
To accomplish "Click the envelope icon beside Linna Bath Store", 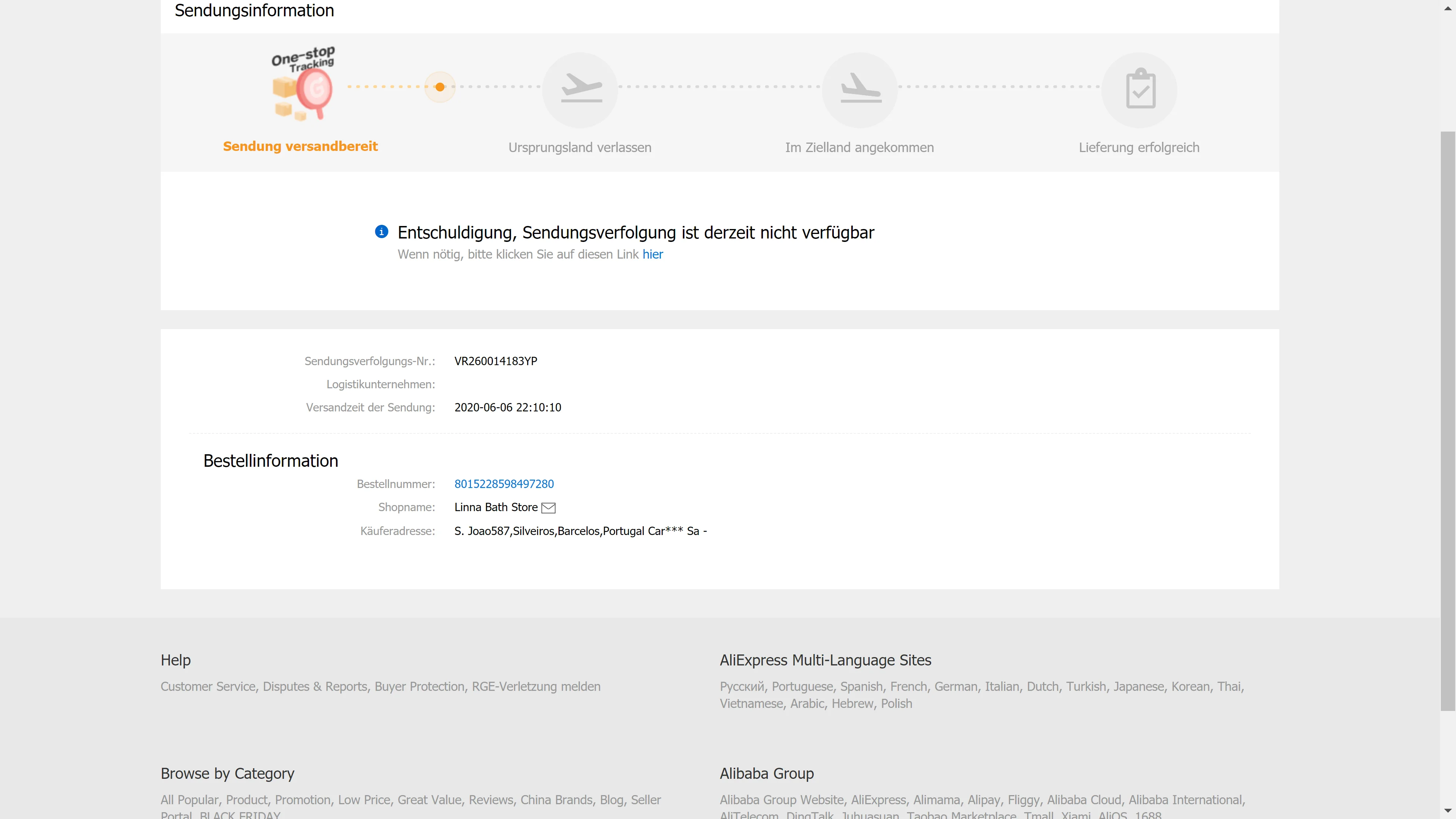I will 548,508.
